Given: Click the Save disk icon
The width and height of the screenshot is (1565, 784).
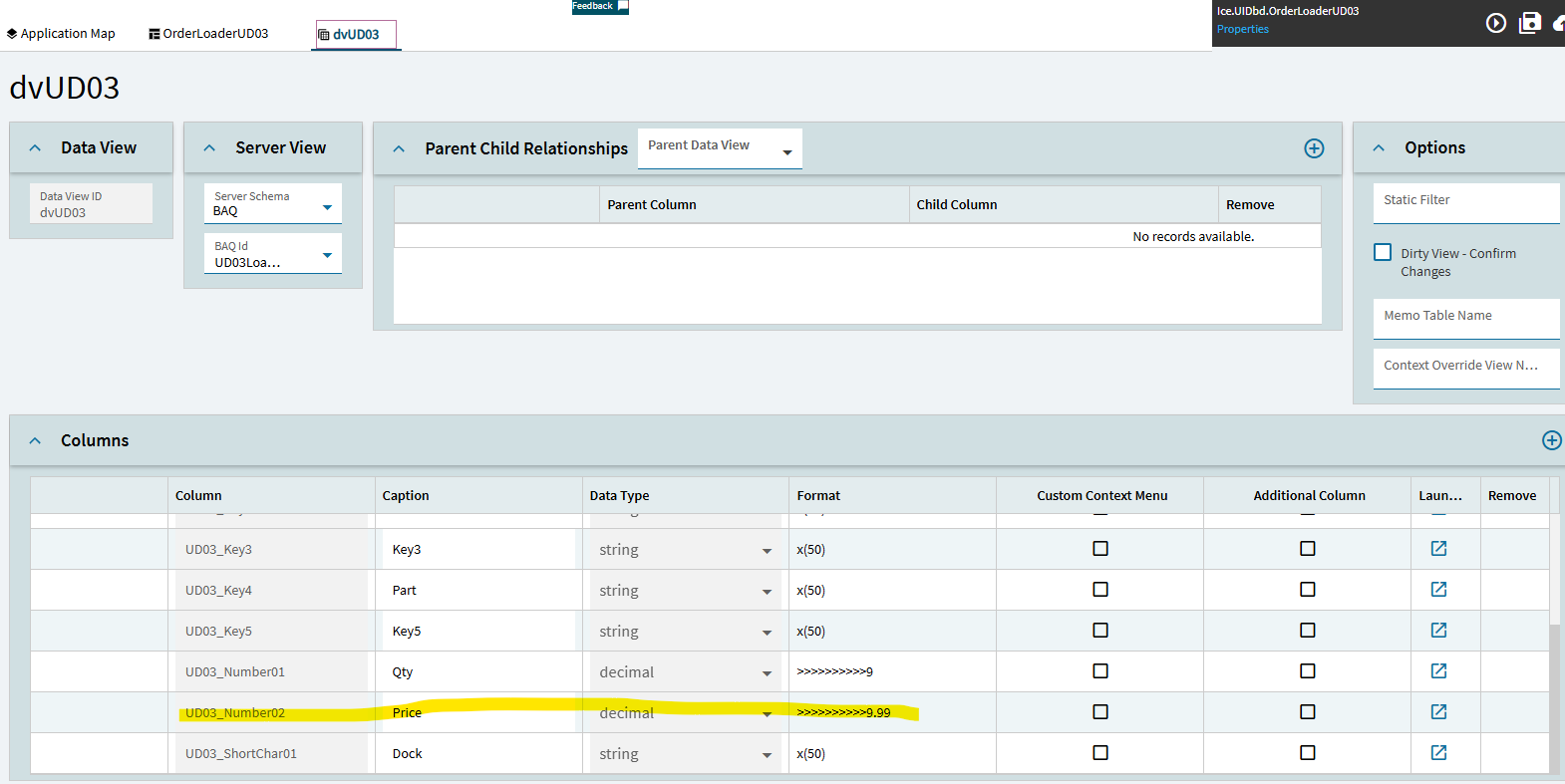Looking at the screenshot, I should pyautogui.click(x=1530, y=23).
